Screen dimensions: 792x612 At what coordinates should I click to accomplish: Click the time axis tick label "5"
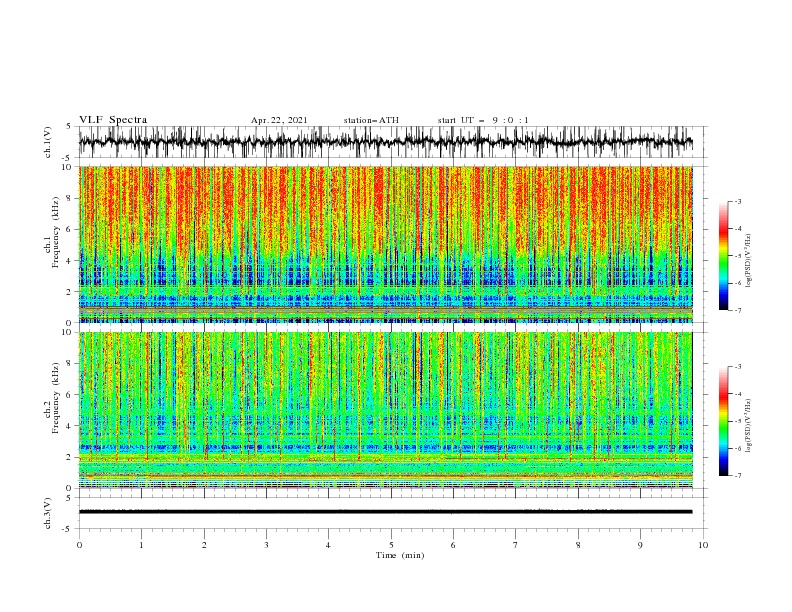(391, 545)
